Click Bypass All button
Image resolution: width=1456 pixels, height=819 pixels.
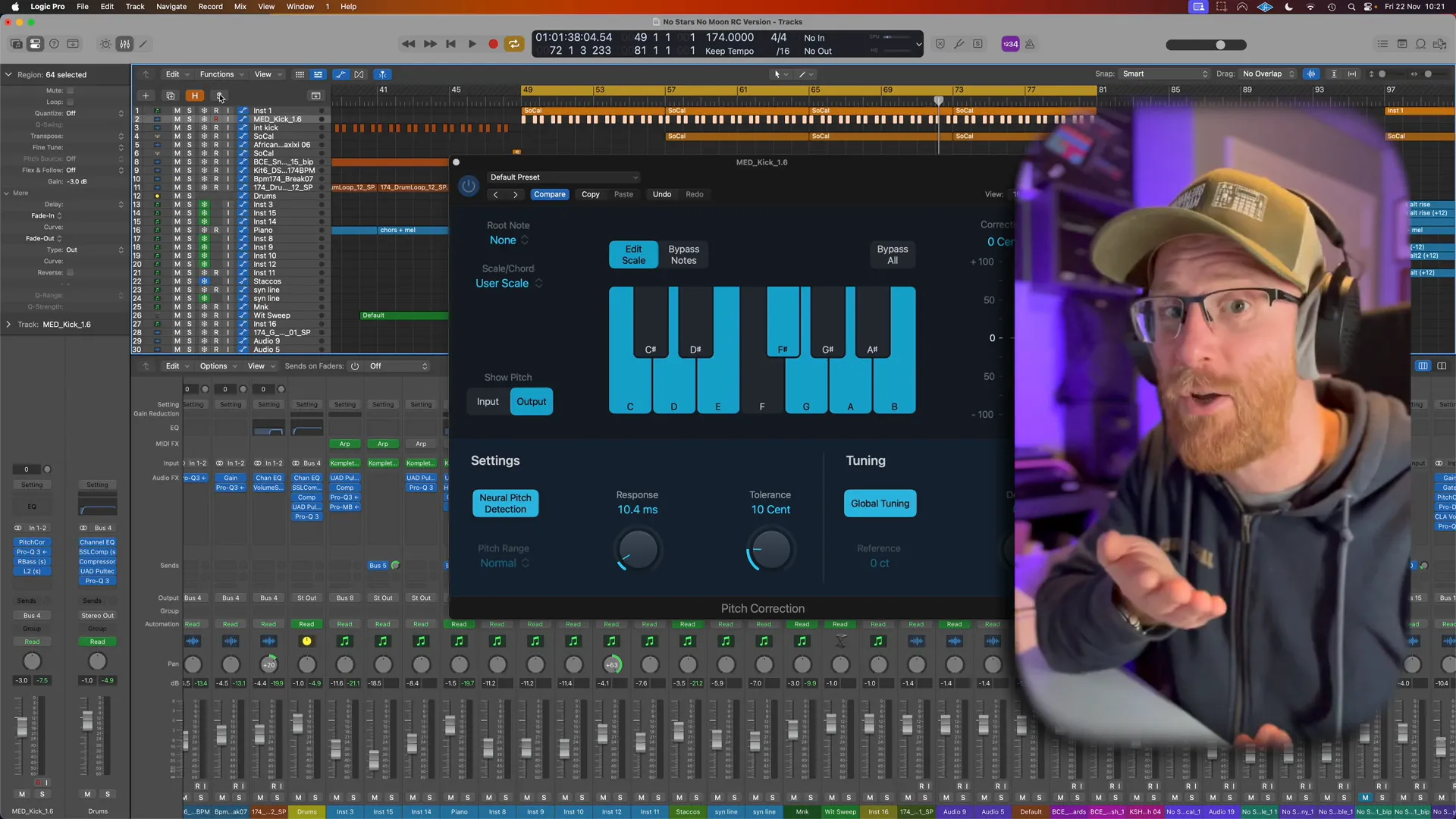[893, 255]
